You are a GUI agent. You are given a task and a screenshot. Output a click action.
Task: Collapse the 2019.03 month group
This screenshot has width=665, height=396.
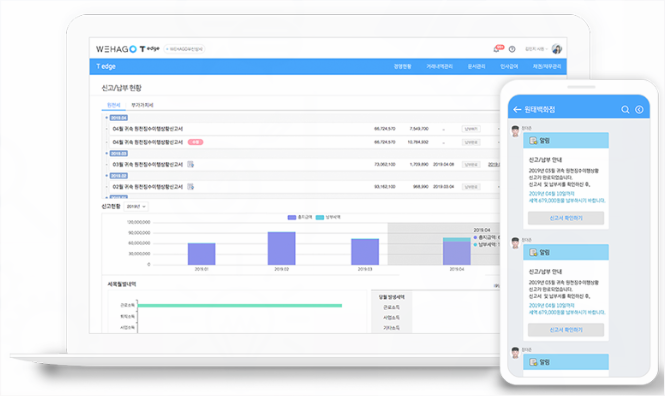point(118,153)
